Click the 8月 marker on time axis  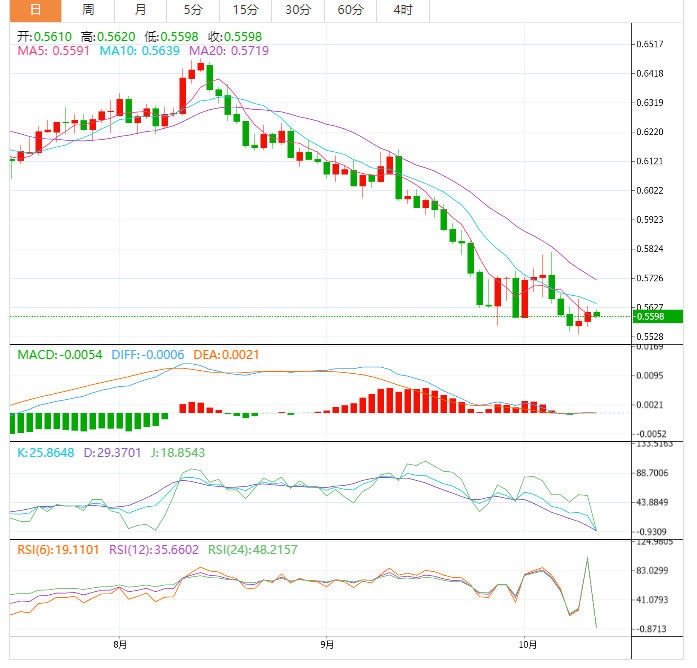point(120,644)
